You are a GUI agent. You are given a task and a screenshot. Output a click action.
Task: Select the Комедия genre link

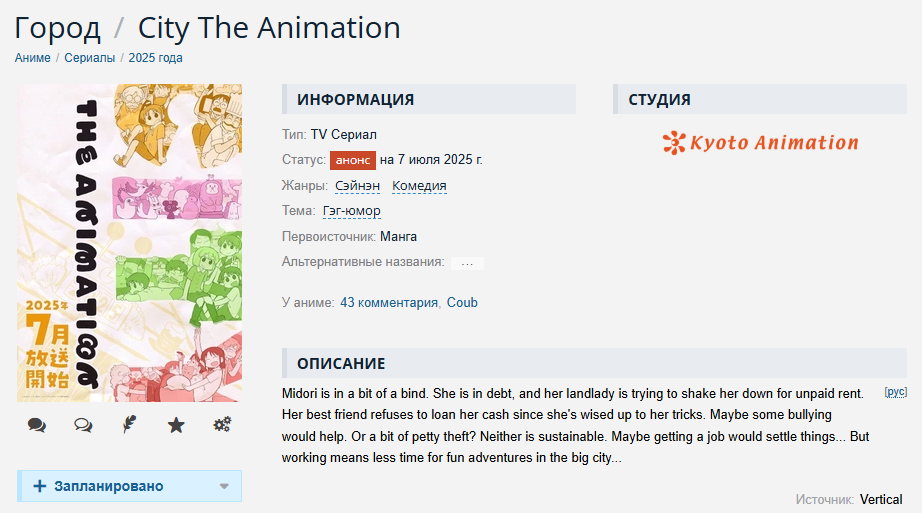point(419,186)
